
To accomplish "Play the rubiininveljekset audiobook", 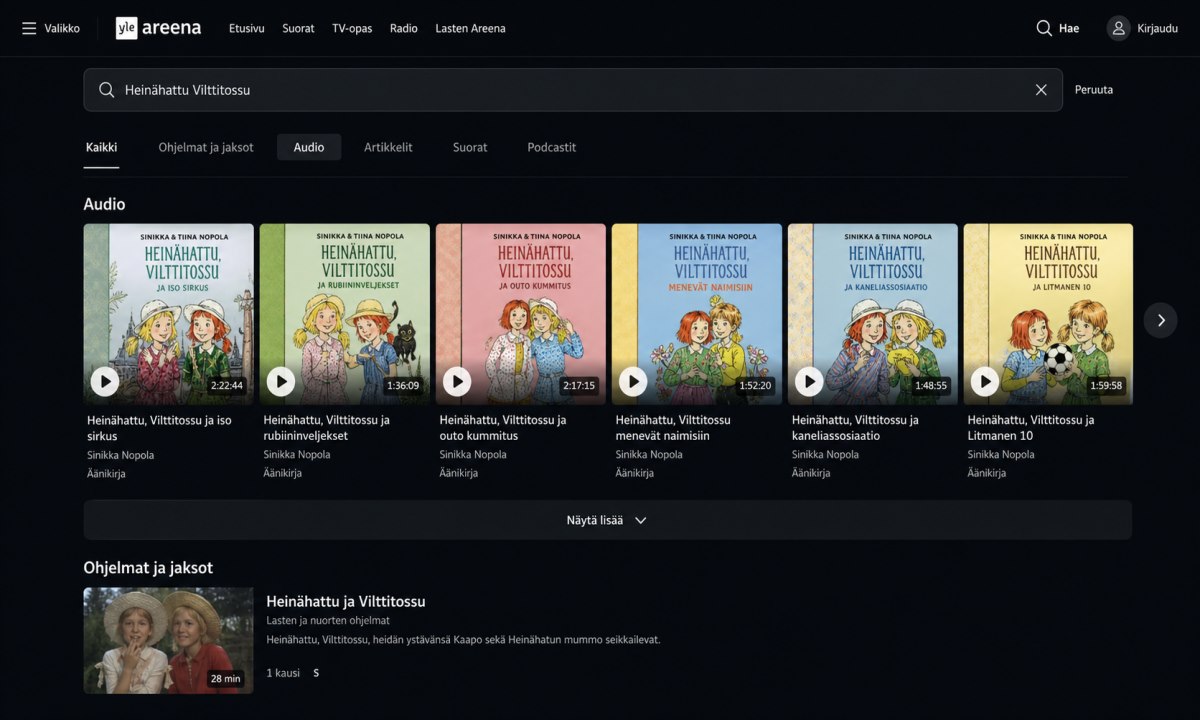I will click(281, 381).
